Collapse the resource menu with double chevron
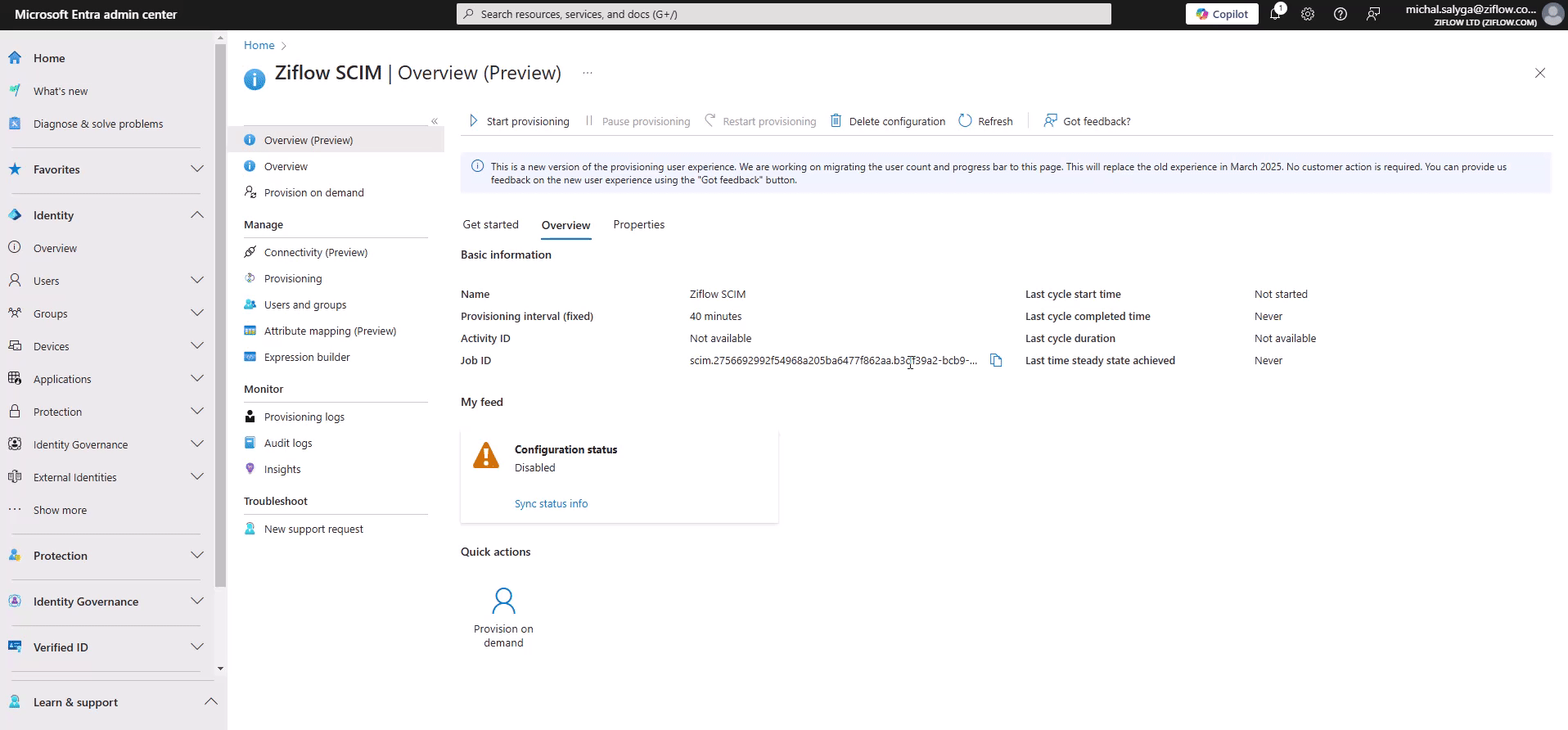The width and height of the screenshot is (1568, 730). [x=435, y=121]
